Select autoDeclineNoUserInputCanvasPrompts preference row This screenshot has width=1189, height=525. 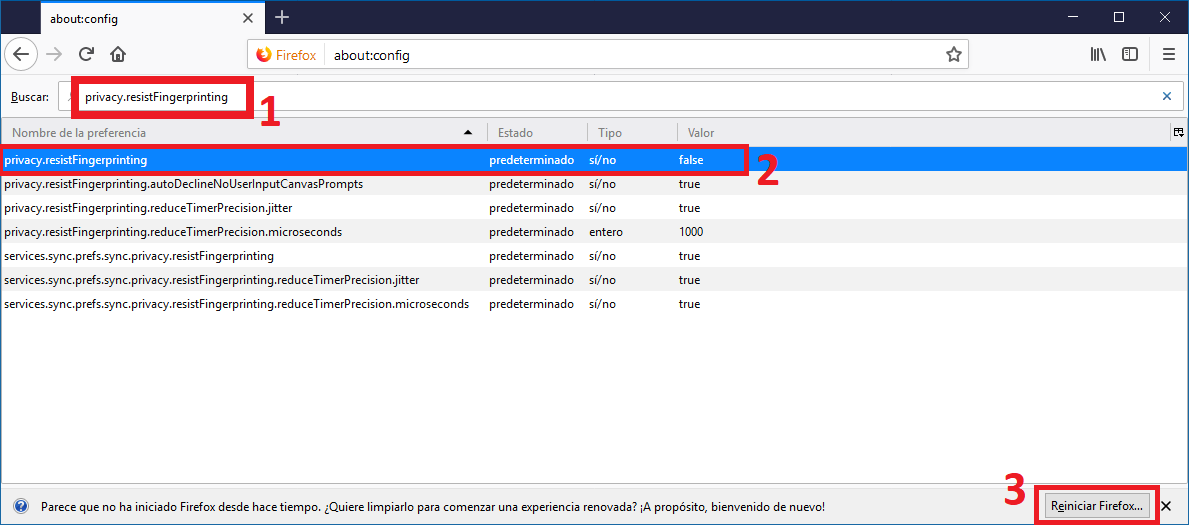point(594,184)
